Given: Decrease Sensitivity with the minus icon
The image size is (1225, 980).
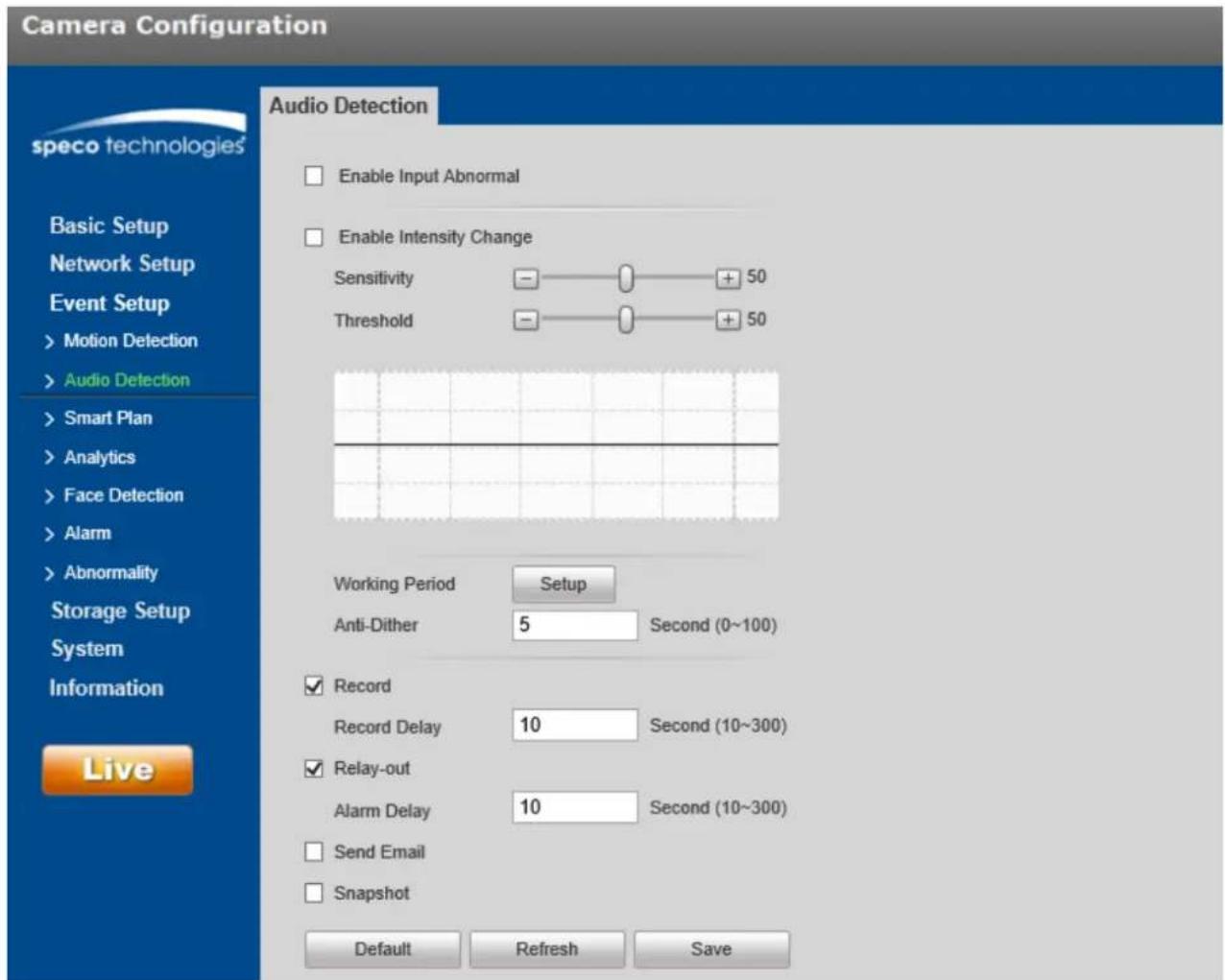Looking at the screenshot, I should pyautogui.click(x=525, y=278).
